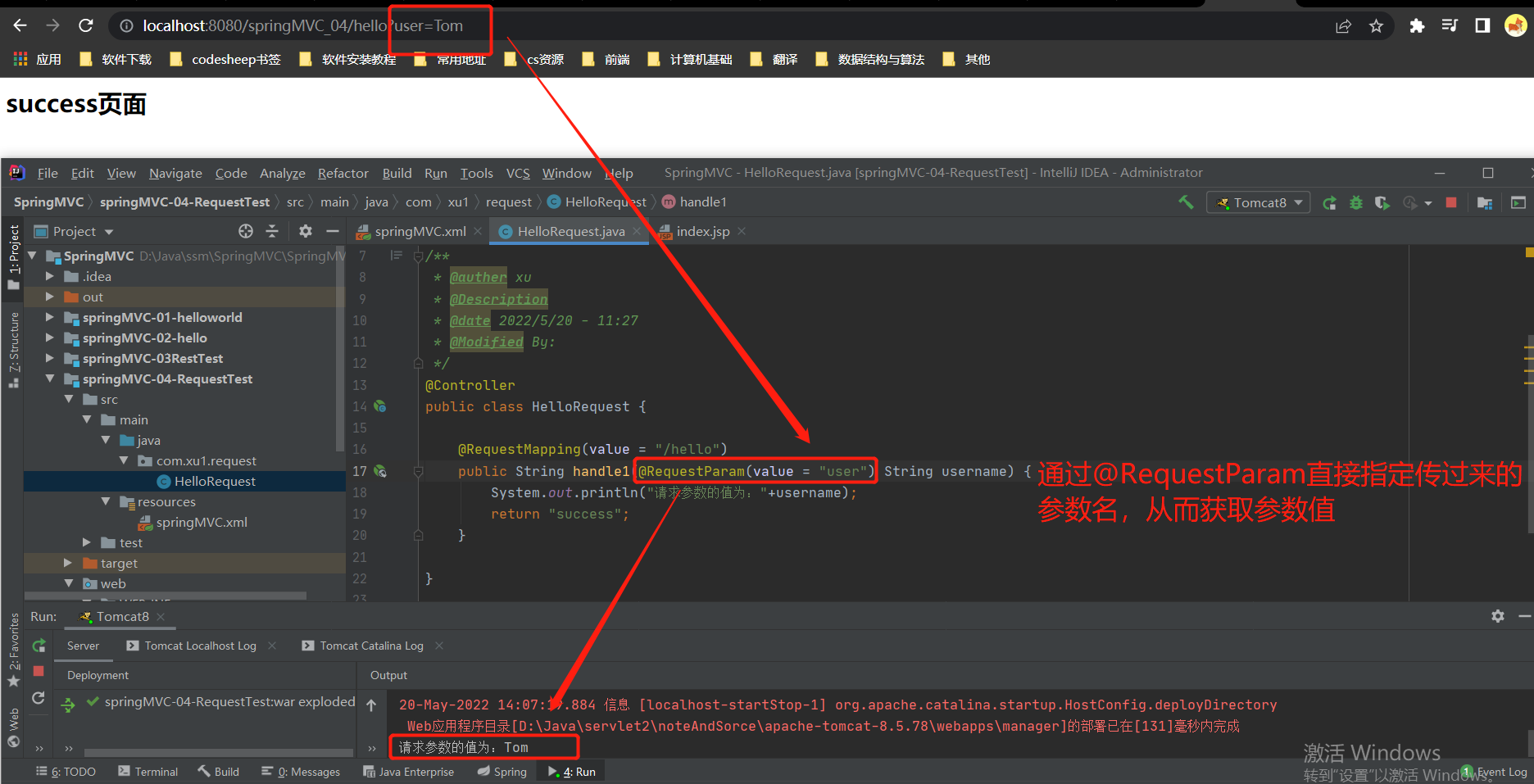Click the locate/scroll from source target icon
The height and width of the screenshot is (784, 1534).
point(246,231)
